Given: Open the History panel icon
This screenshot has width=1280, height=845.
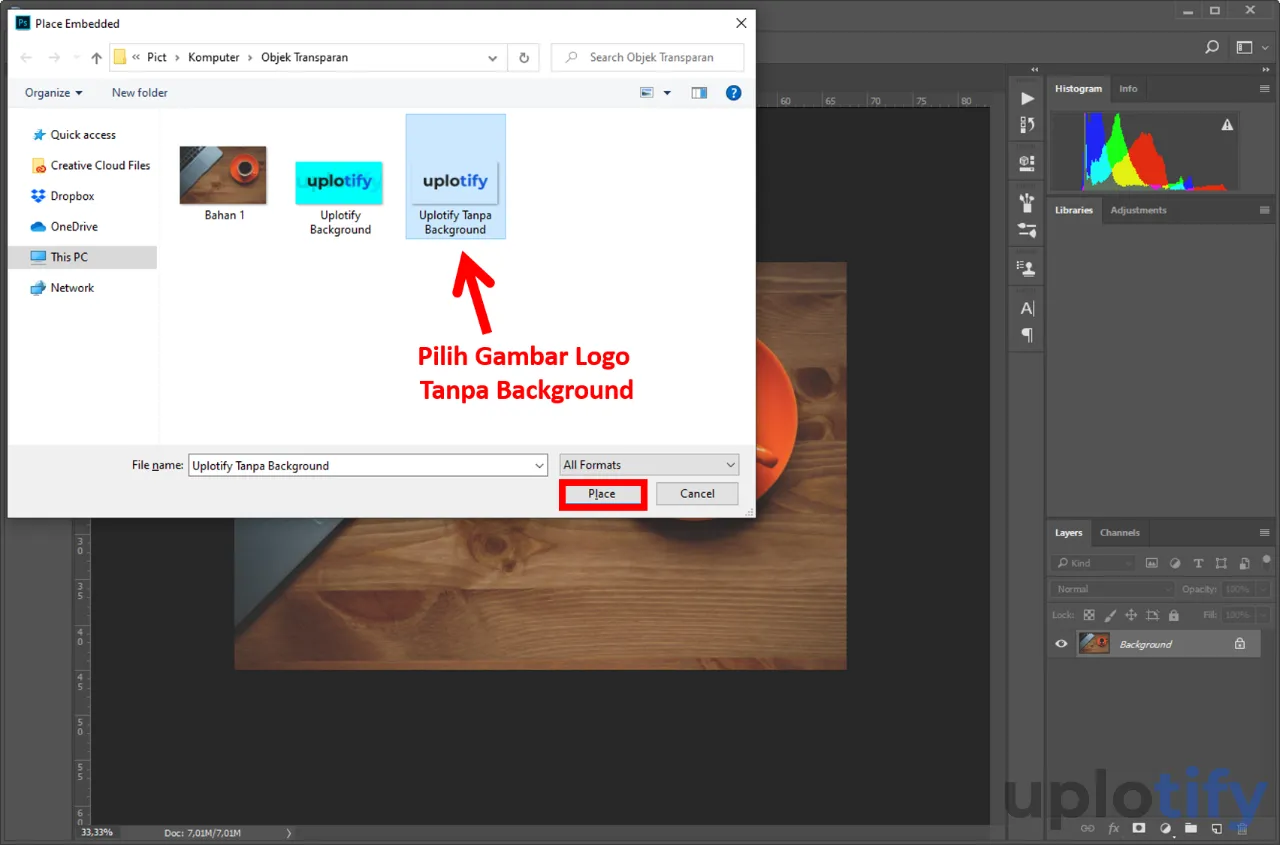Looking at the screenshot, I should (x=1027, y=125).
